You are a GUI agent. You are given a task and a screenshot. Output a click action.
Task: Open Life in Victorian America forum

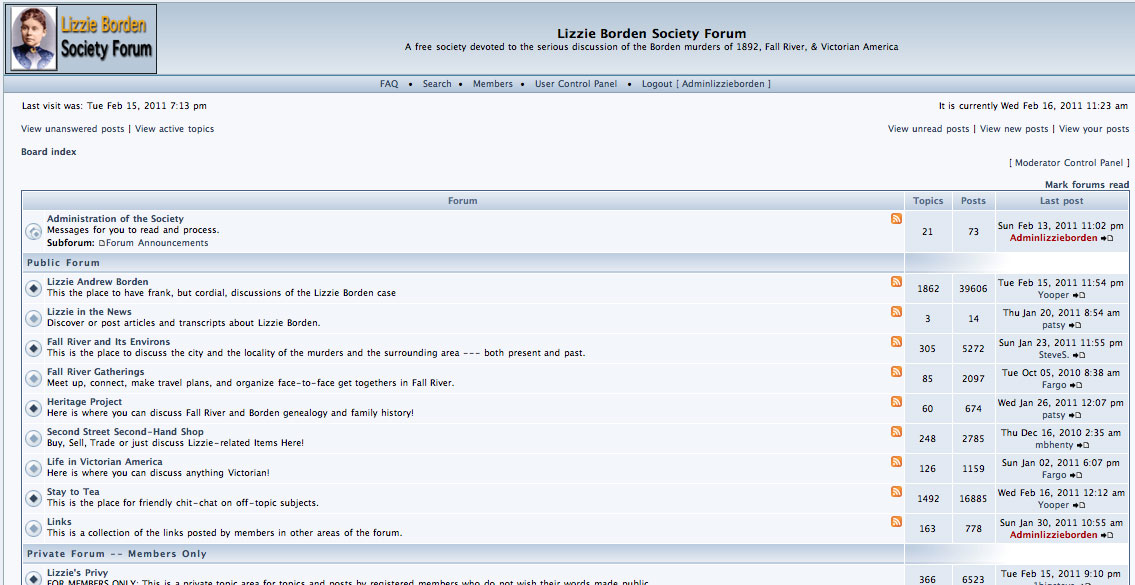point(105,462)
